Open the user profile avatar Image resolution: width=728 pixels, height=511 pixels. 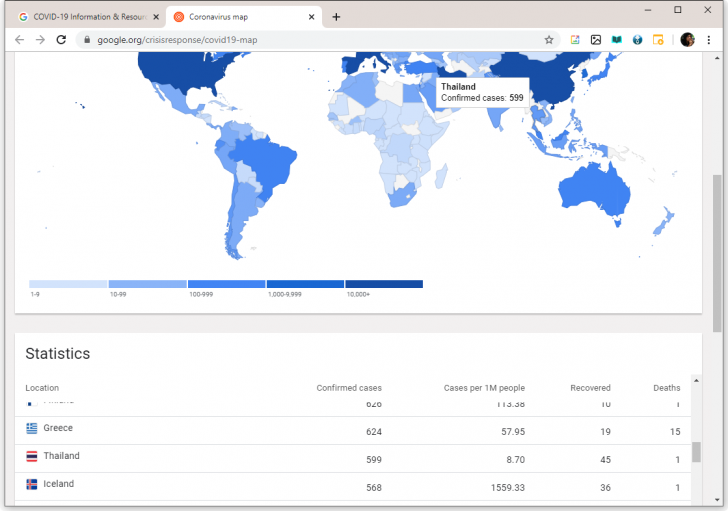[688, 40]
